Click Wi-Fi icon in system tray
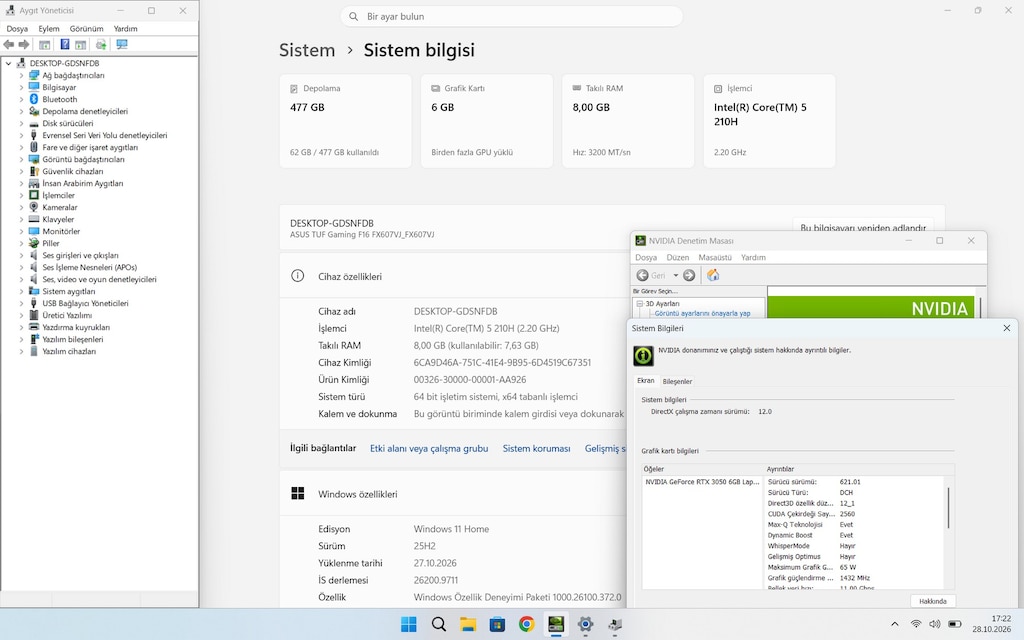Viewport: 1024px width, 640px height. point(916,624)
